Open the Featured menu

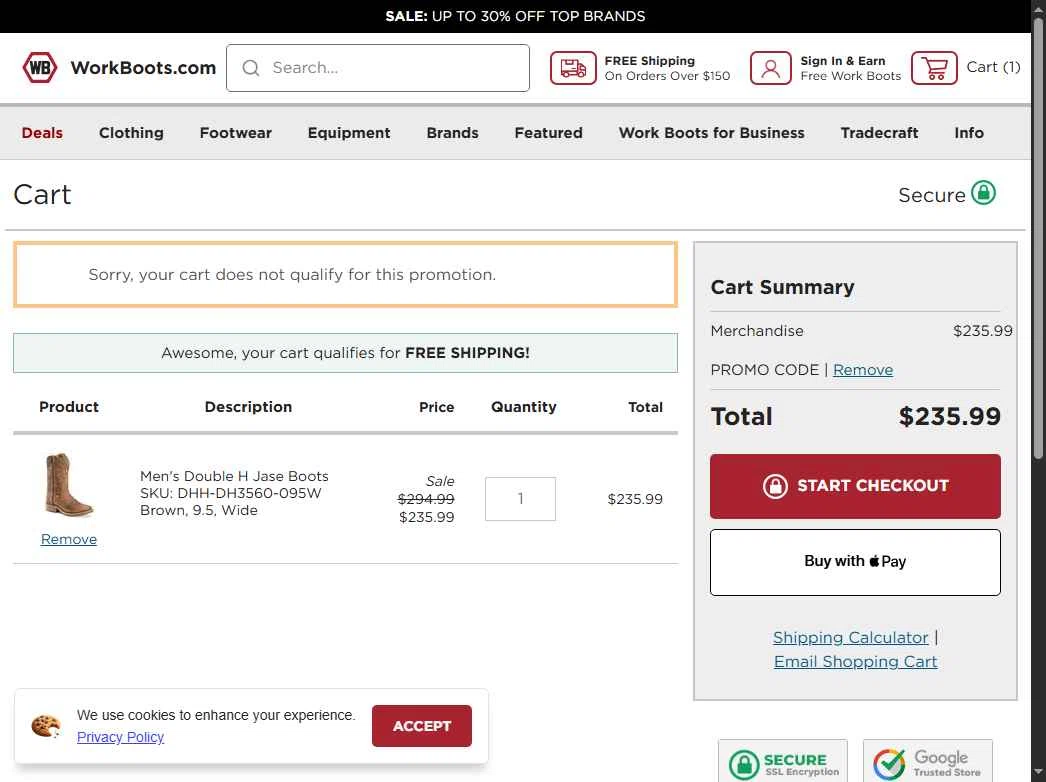(548, 133)
